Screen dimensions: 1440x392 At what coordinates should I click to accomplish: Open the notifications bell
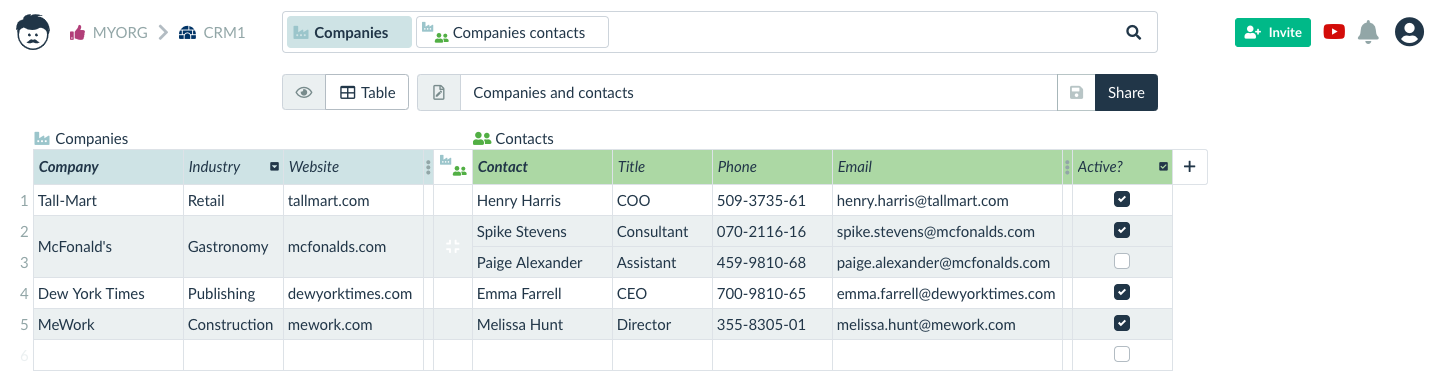[1368, 32]
